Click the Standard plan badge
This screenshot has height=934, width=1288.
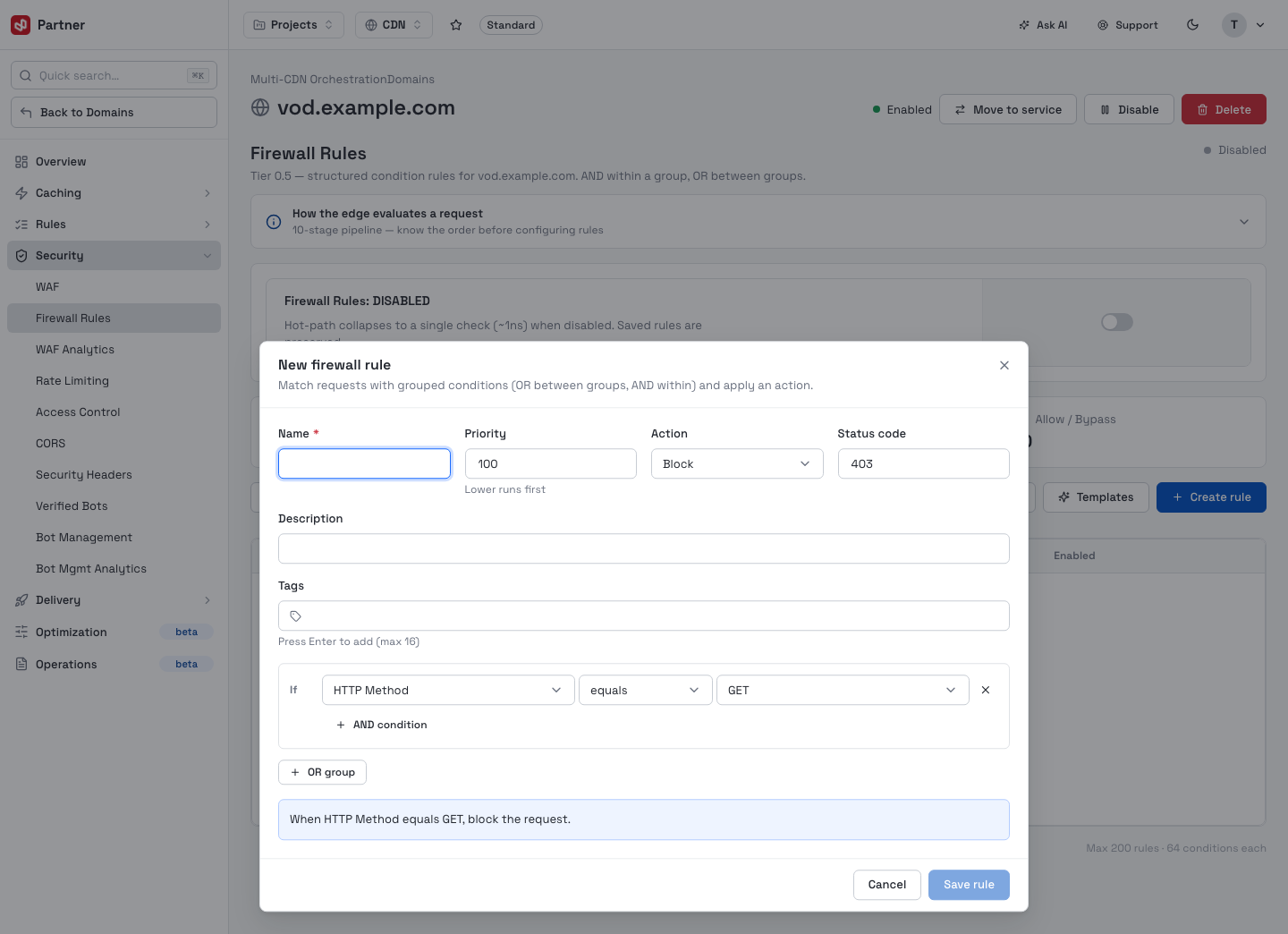[x=511, y=25]
